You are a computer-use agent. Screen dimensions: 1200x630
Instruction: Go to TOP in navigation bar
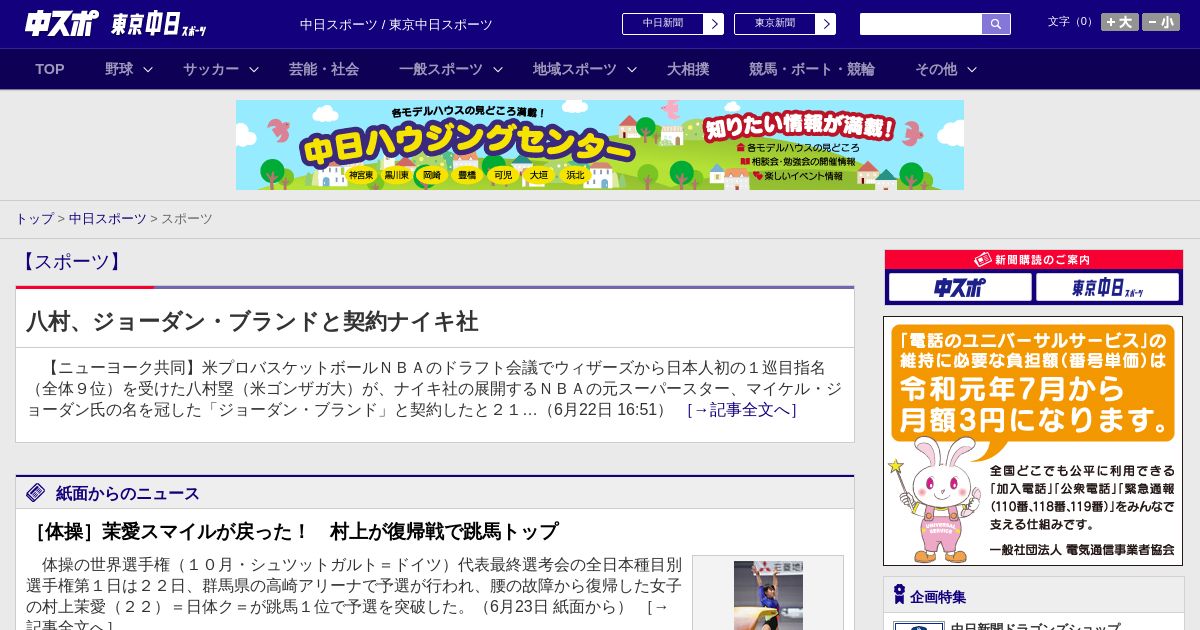click(50, 69)
